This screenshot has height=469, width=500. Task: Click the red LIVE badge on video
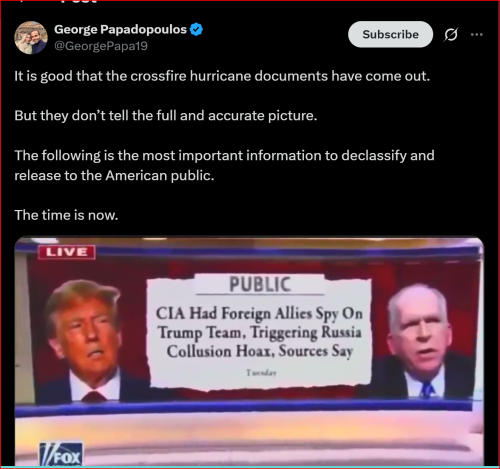tap(67, 252)
